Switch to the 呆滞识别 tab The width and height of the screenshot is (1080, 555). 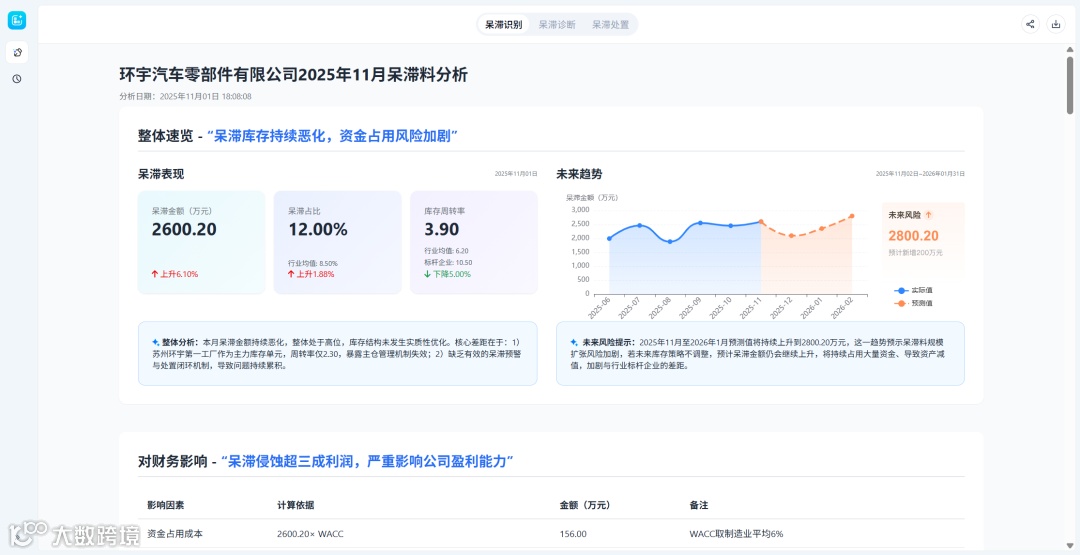(x=503, y=25)
